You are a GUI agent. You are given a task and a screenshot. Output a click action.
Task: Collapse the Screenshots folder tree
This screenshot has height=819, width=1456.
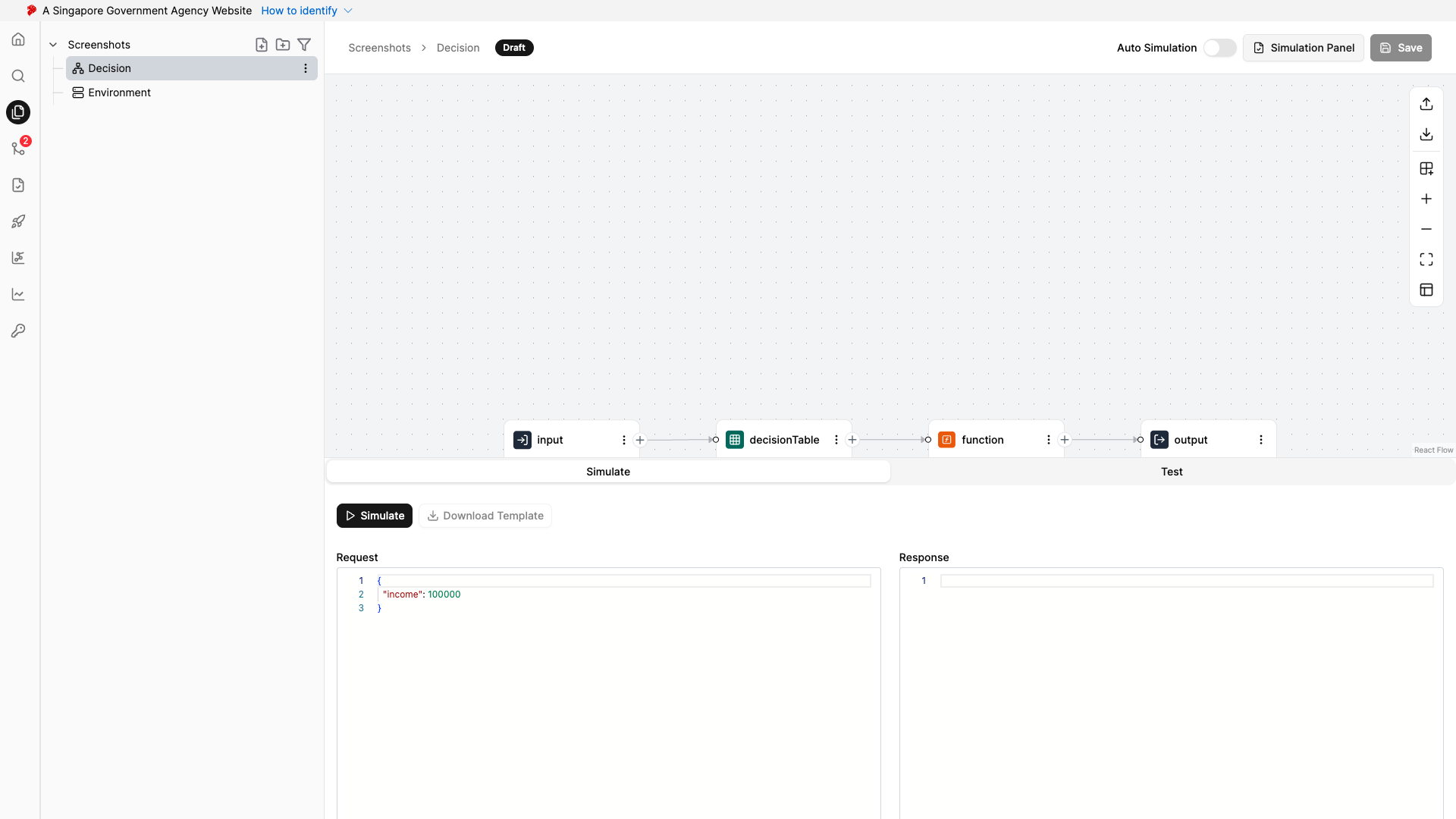[x=53, y=45]
